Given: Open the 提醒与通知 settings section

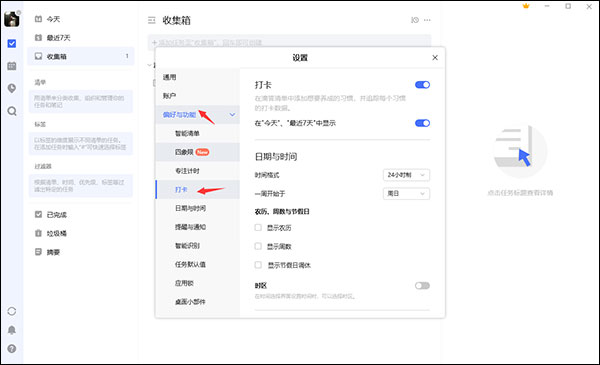Looking at the screenshot, I should click(197, 227).
